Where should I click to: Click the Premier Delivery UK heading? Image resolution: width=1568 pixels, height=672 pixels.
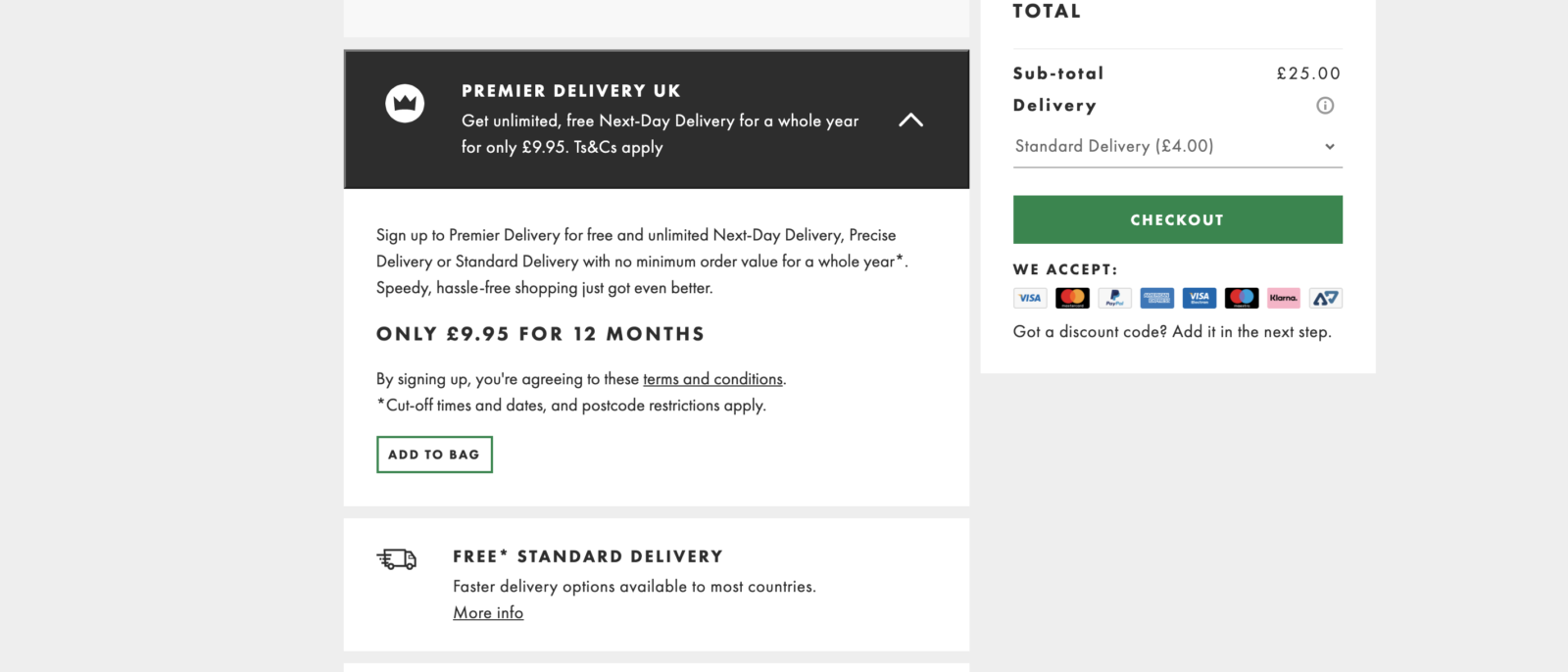[571, 91]
